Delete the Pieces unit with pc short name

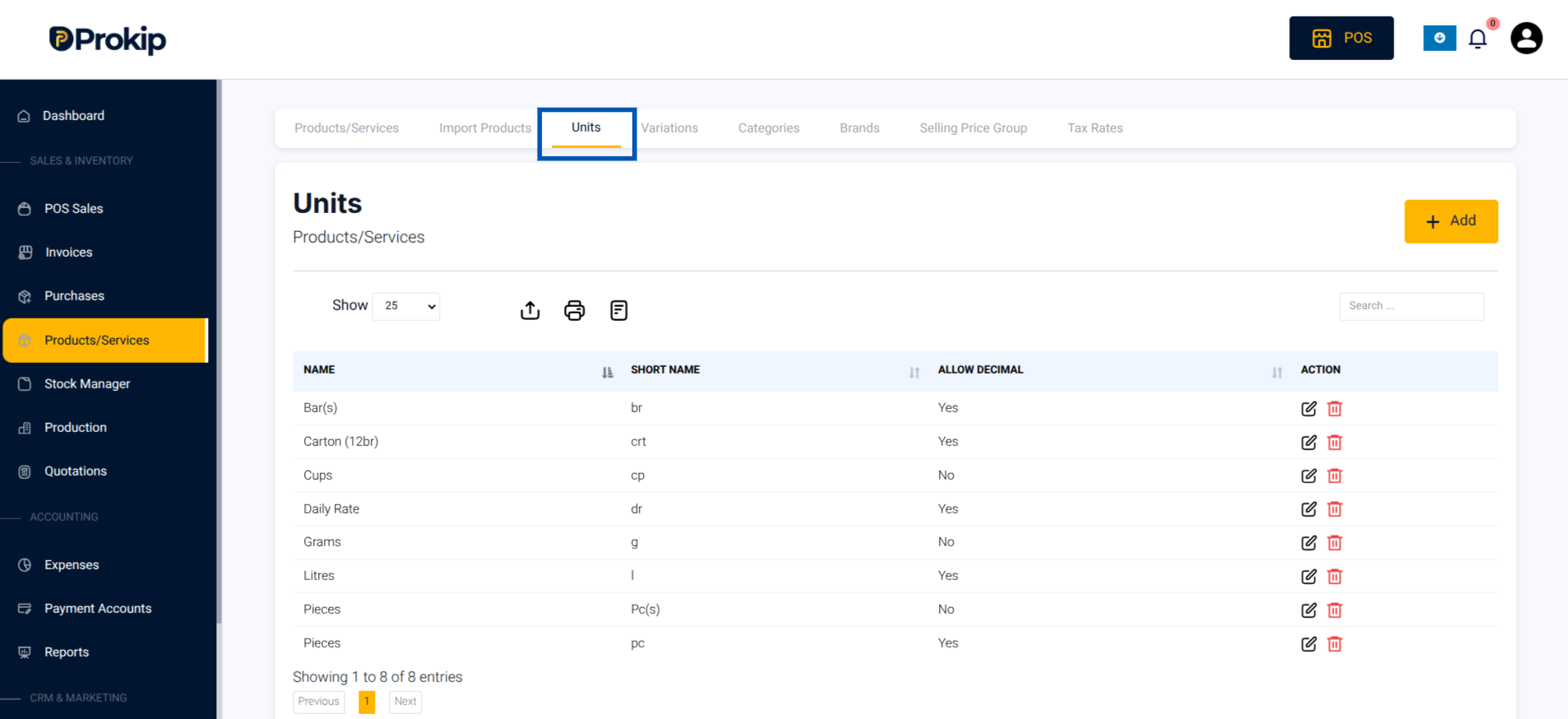(x=1334, y=644)
